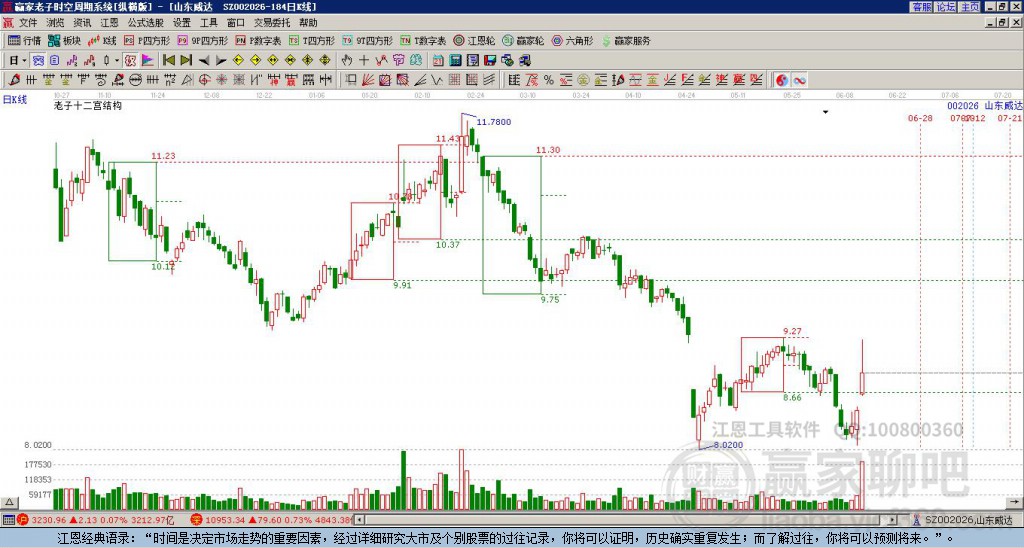Screen dimensions: 1024x548
Task: Click the black left arrow icon
Action: 204,61
